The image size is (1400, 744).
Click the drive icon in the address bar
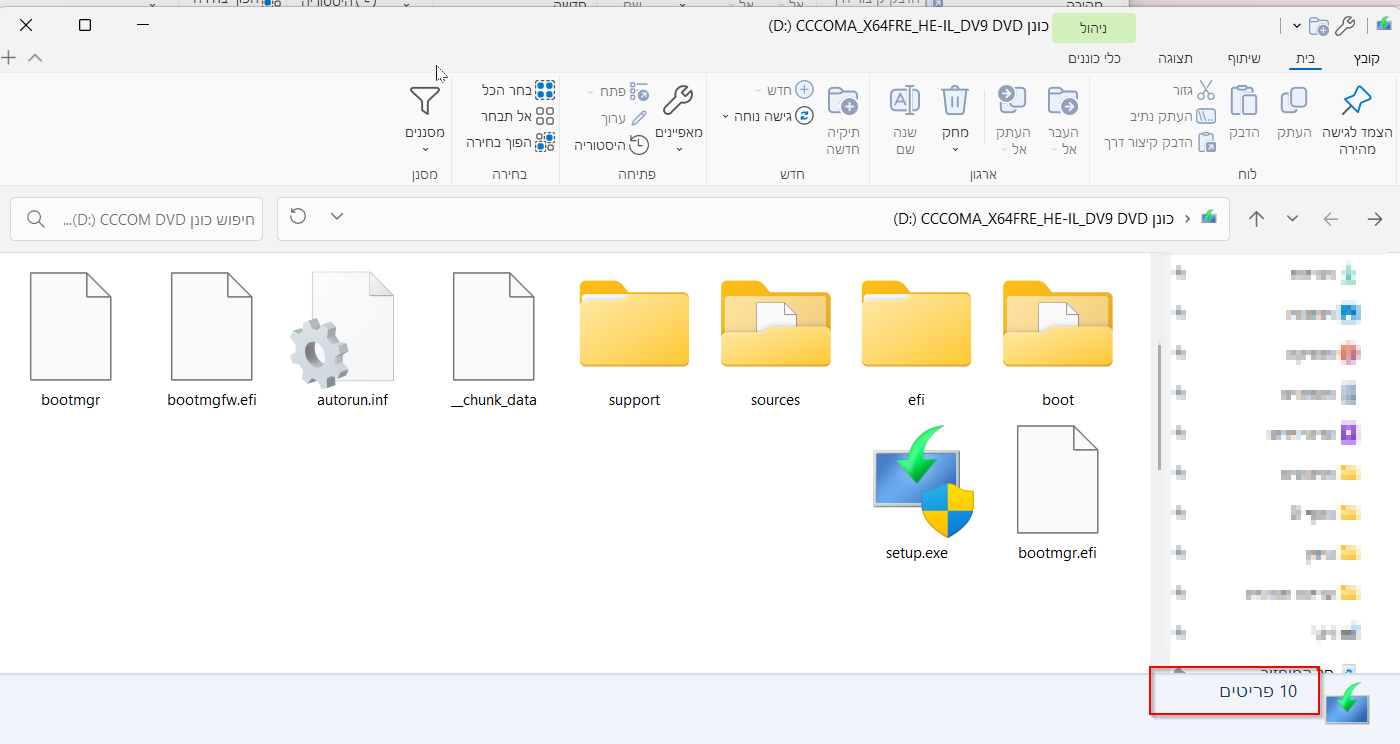pos(1209,217)
